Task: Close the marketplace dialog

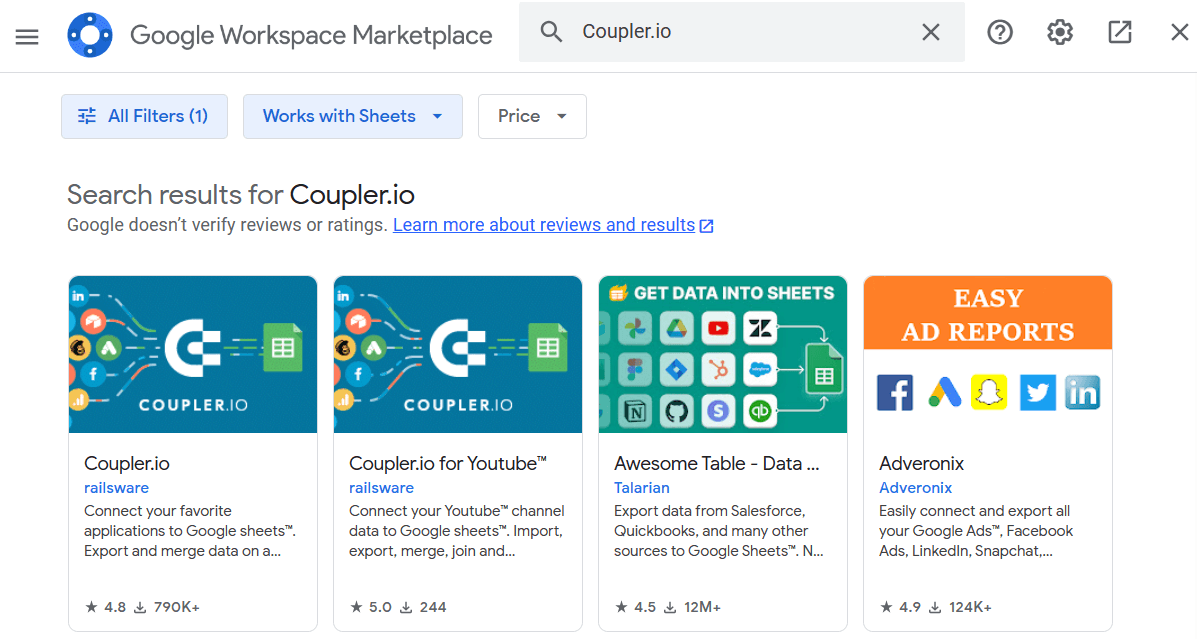Action: tap(1179, 32)
